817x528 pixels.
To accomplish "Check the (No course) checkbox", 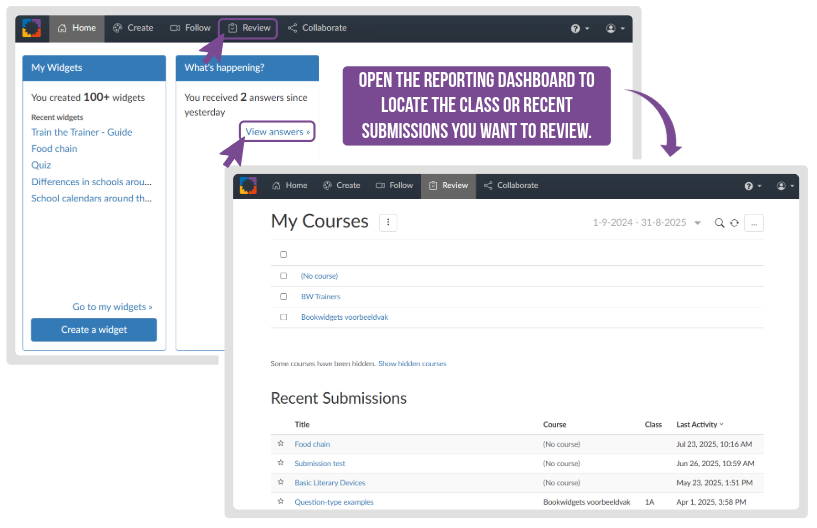I will [x=283, y=276].
